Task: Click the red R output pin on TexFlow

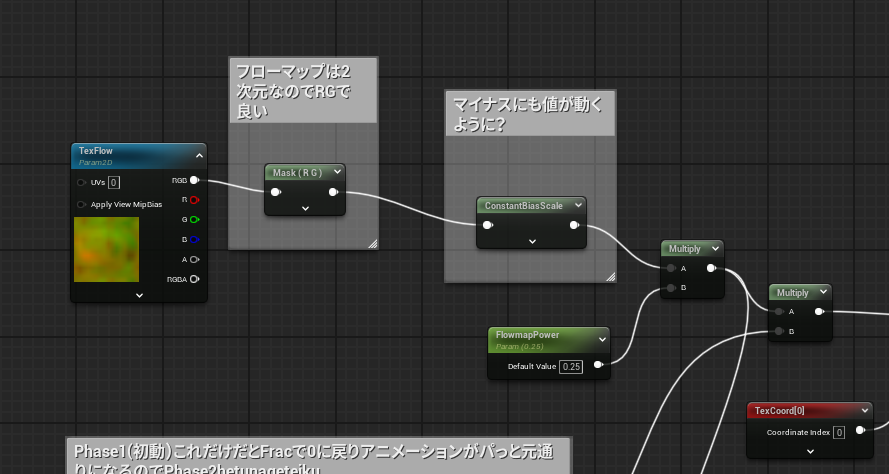Action: point(194,200)
